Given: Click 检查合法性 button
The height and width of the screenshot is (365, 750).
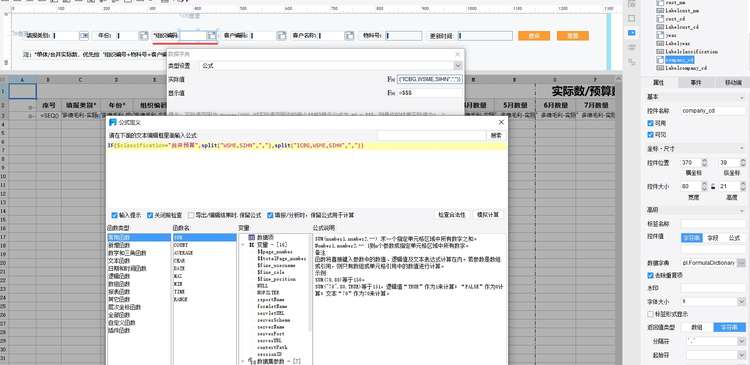Looking at the screenshot, I should click(452, 215).
